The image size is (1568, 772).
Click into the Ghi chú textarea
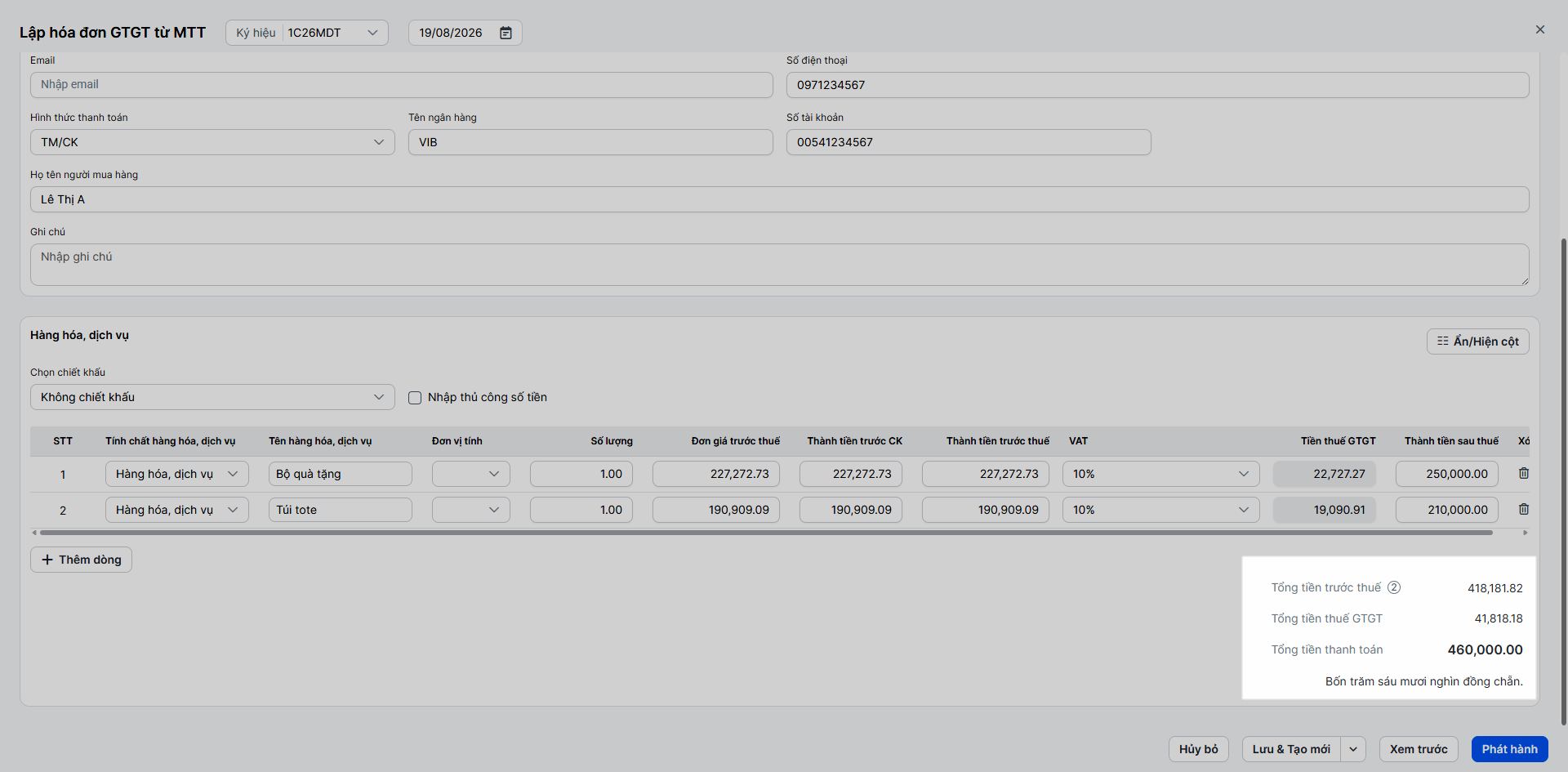pos(779,265)
